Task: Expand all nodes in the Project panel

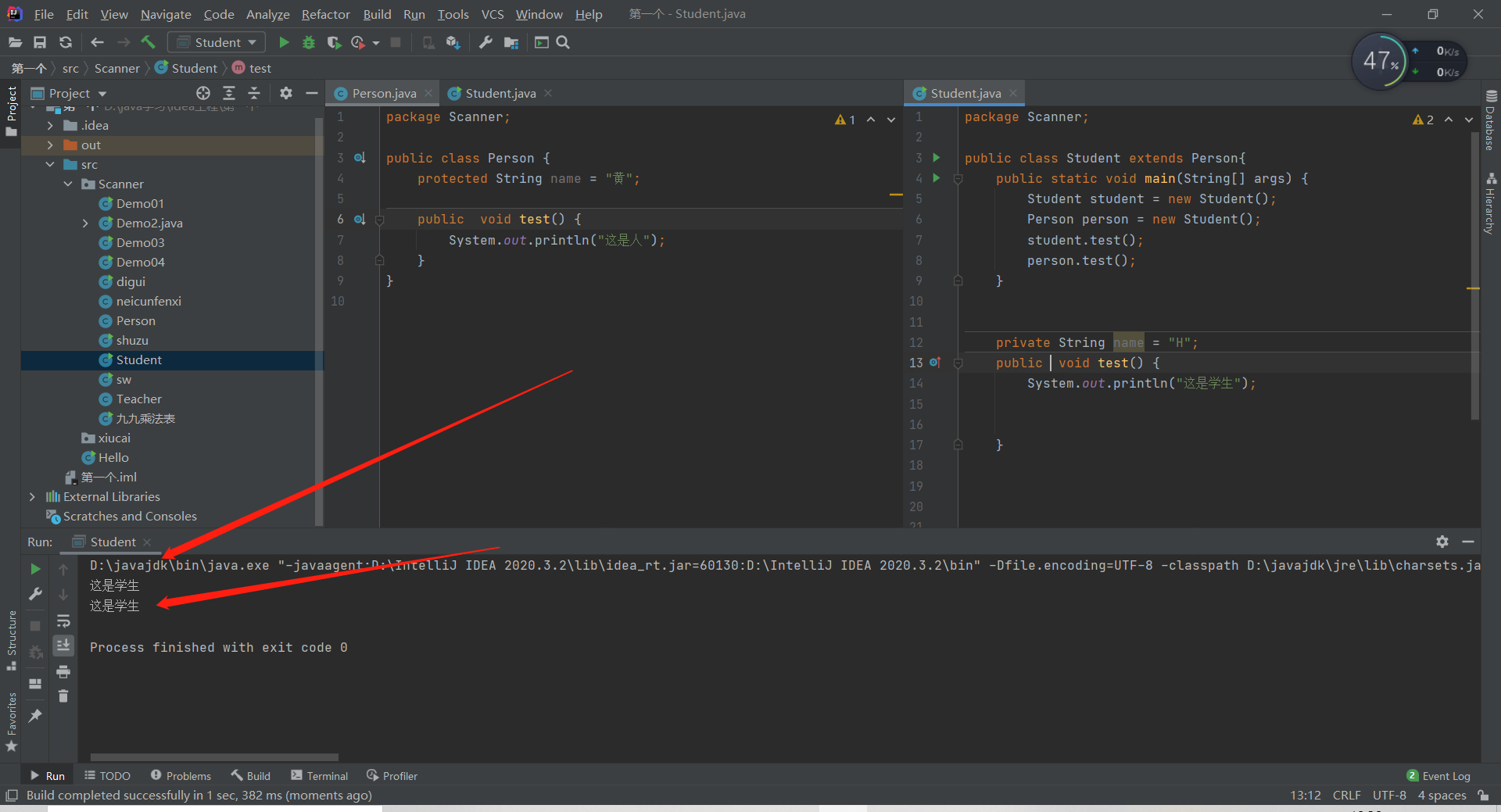Action: (229, 93)
